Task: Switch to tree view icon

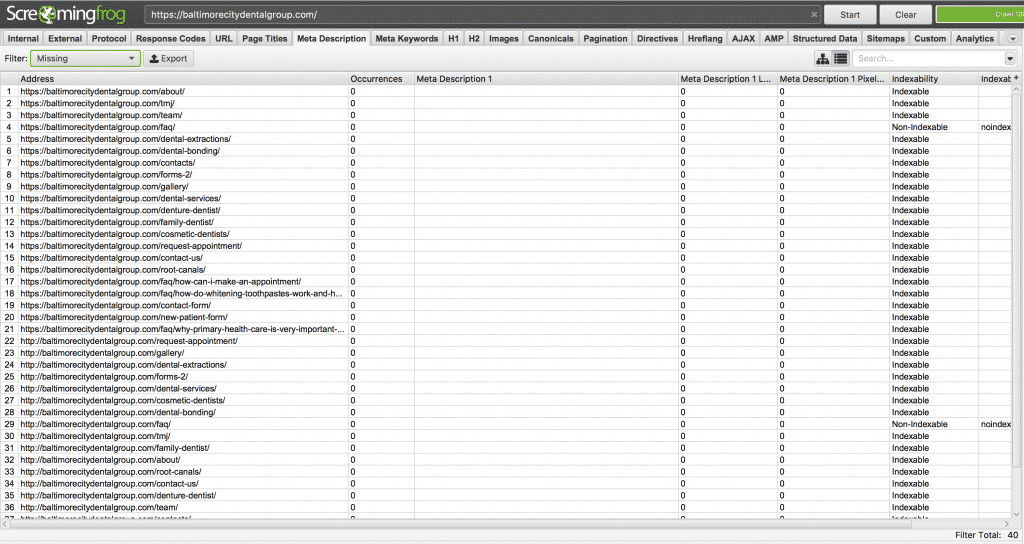Action: coord(823,59)
